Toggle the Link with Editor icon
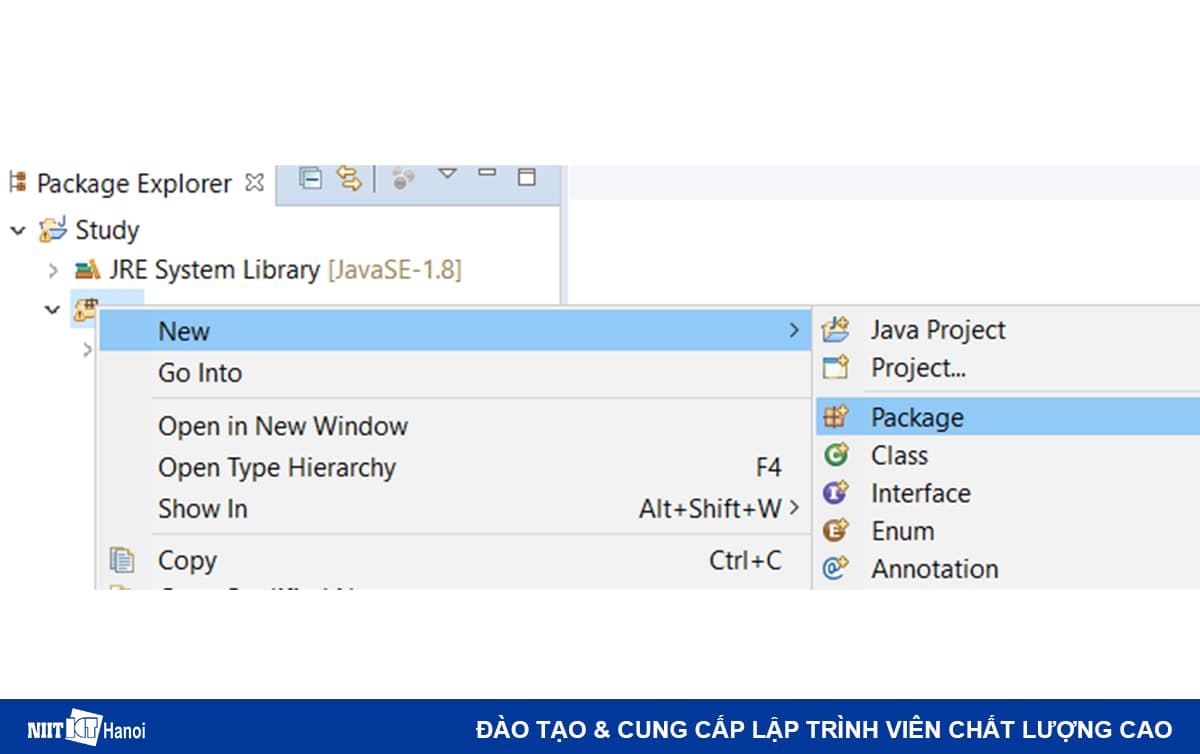The image size is (1200, 754). pyautogui.click(x=348, y=179)
